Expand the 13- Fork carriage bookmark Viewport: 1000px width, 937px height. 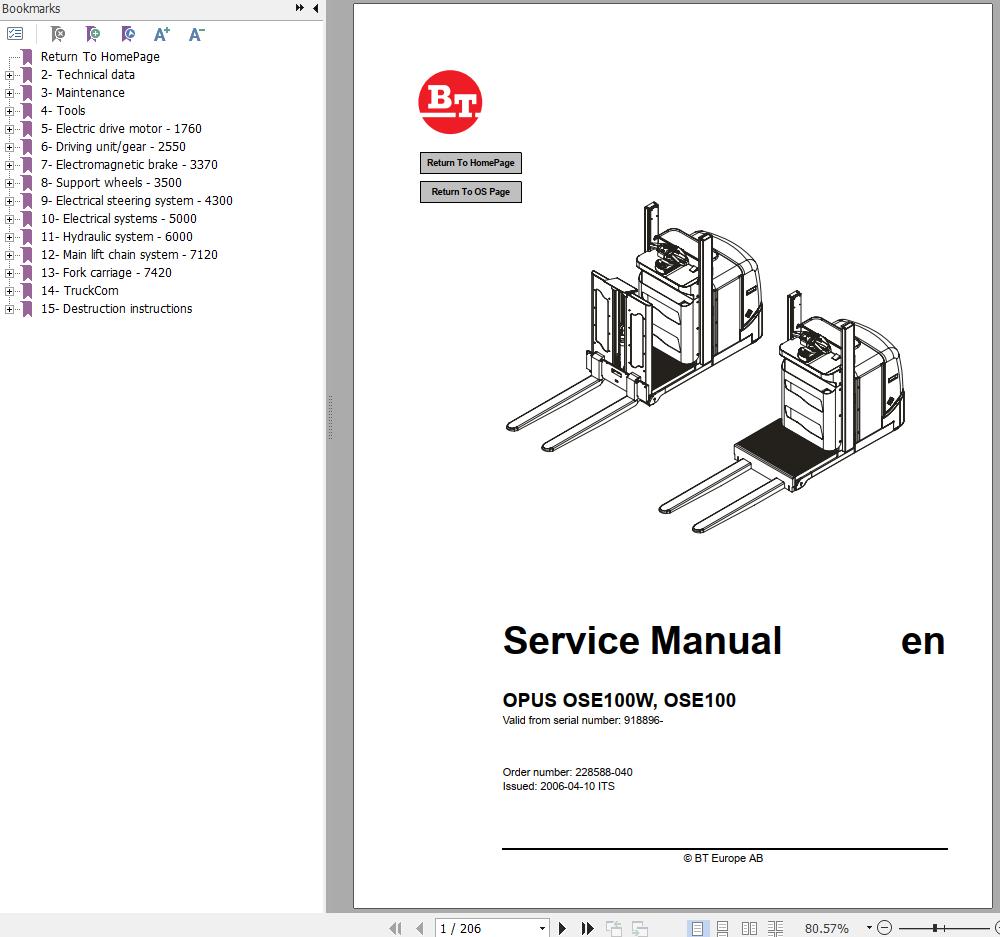click(9, 273)
